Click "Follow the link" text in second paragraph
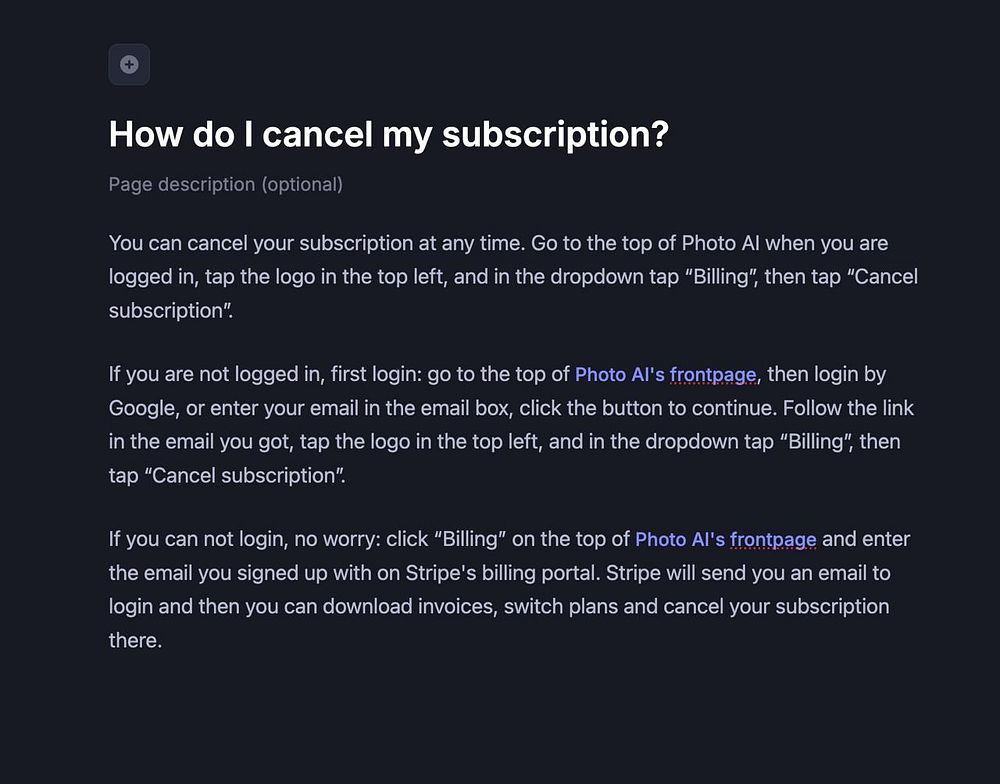The height and width of the screenshot is (784, 1000). click(x=849, y=408)
